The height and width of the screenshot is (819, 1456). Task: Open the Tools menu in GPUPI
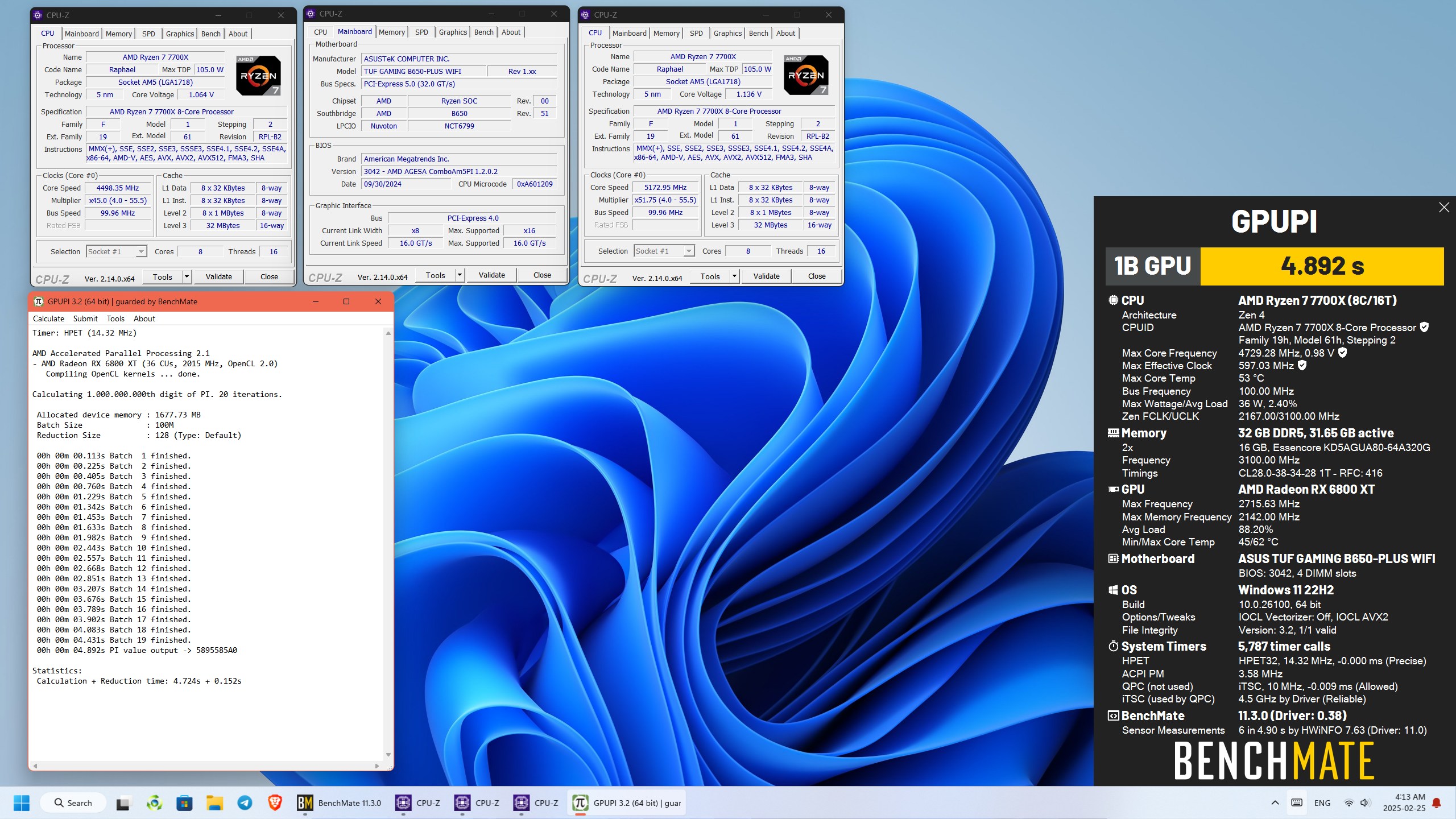point(115,318)
